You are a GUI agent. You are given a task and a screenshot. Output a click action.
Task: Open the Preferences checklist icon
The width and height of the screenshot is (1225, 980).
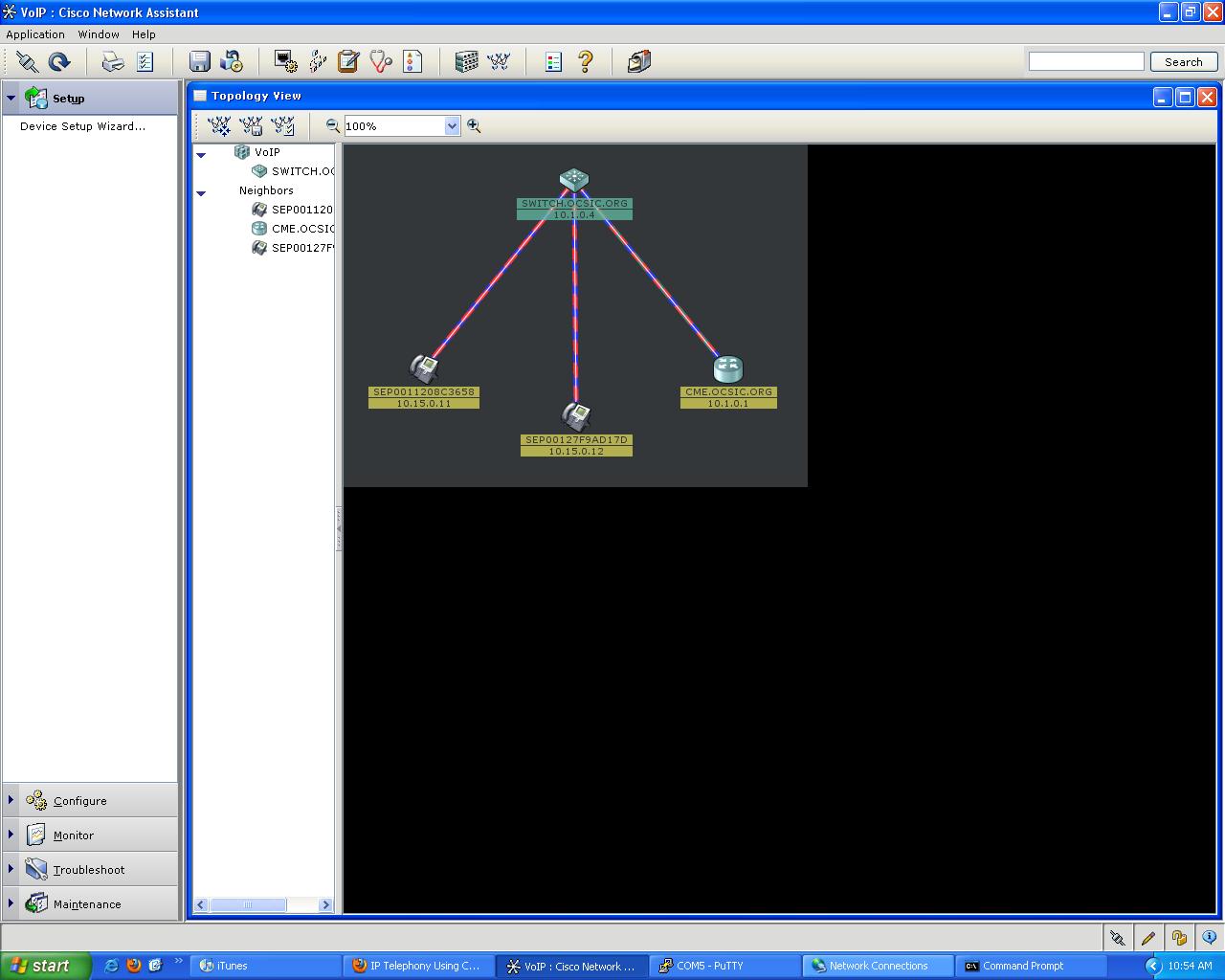pyautogui.click(x=145, y=62)
